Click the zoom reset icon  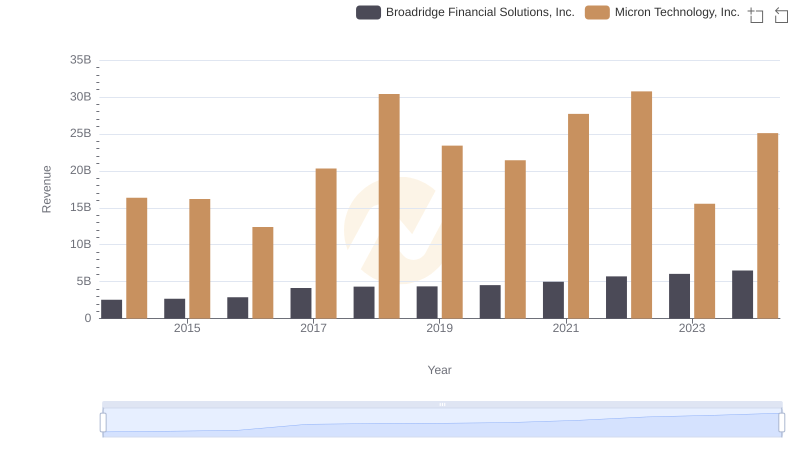tap(781, 15)
